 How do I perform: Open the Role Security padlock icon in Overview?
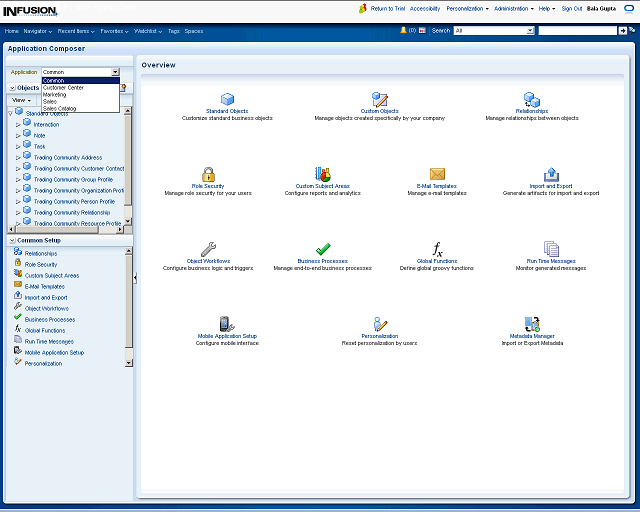tap(208, 174)
